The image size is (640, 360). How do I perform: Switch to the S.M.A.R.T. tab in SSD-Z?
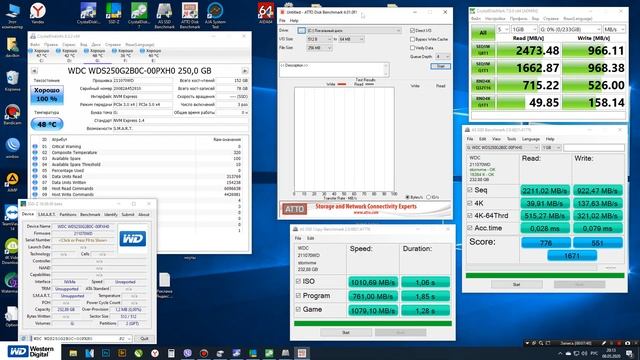click(x=47, y=214)
